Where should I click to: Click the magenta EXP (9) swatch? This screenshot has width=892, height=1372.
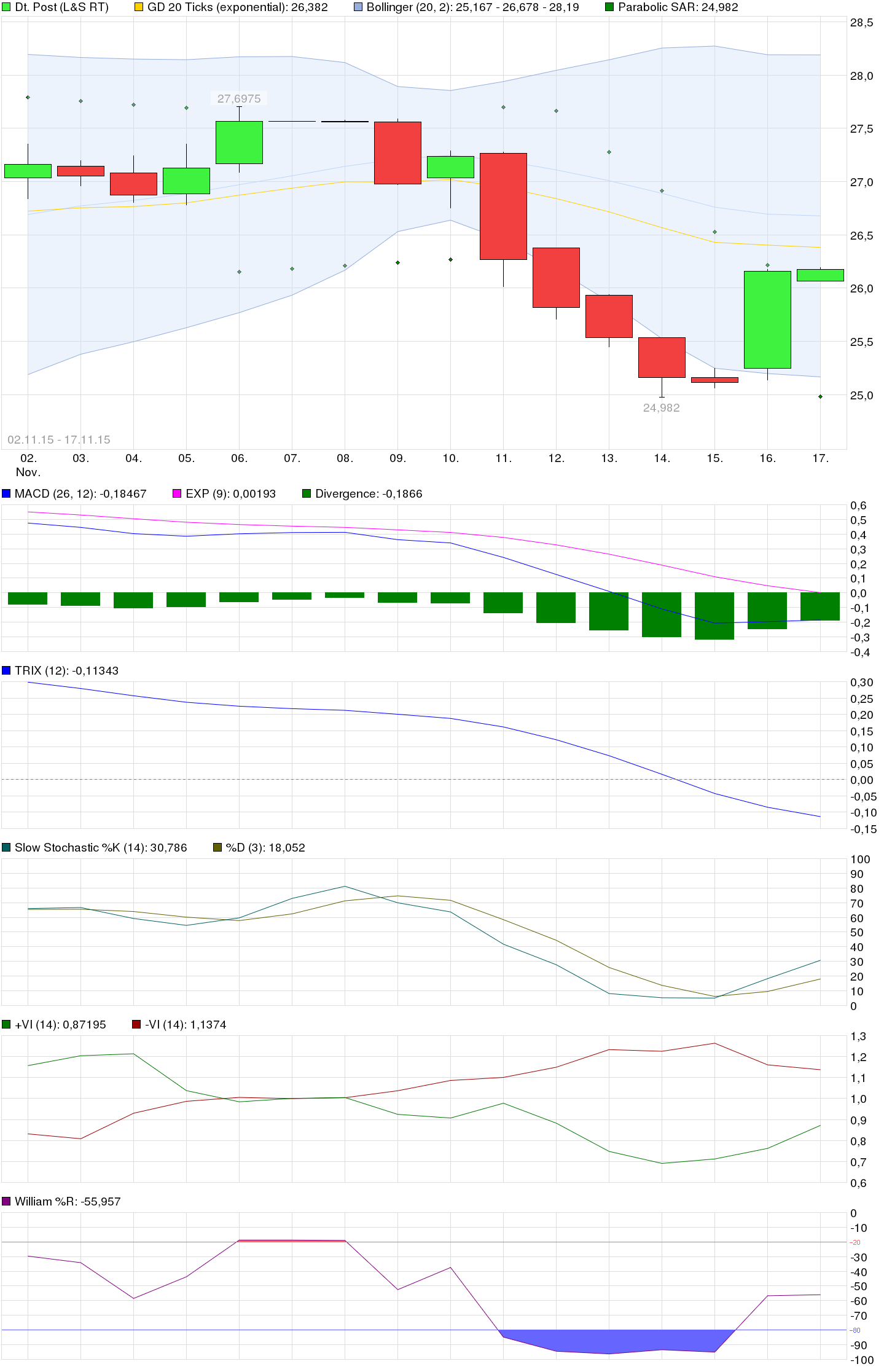(x=177, y=493)
